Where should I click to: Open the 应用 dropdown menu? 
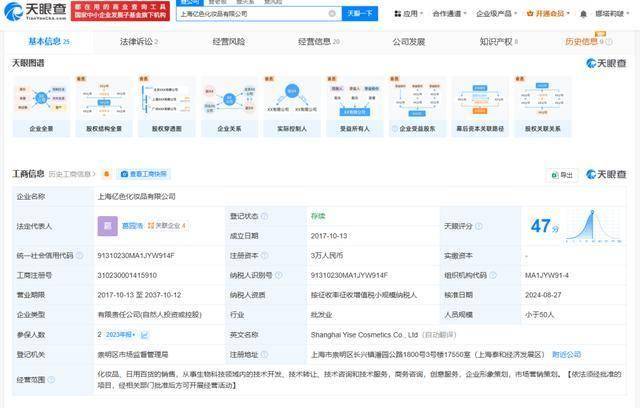[408, 14]
